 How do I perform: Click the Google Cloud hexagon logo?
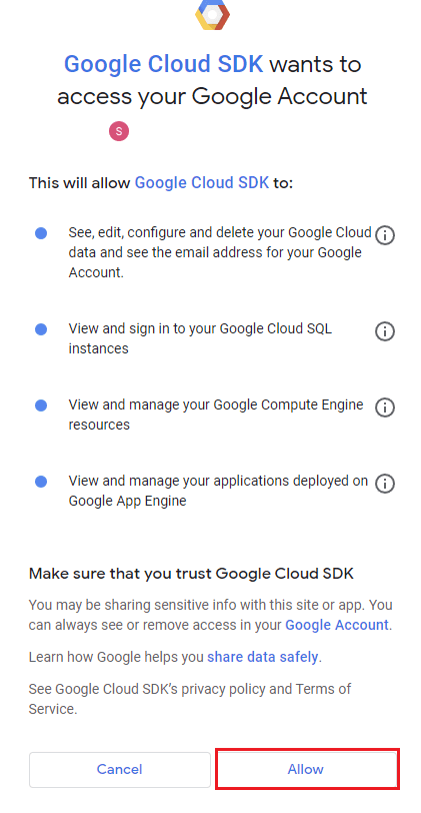pyautogui.click(x=212, y=15)
